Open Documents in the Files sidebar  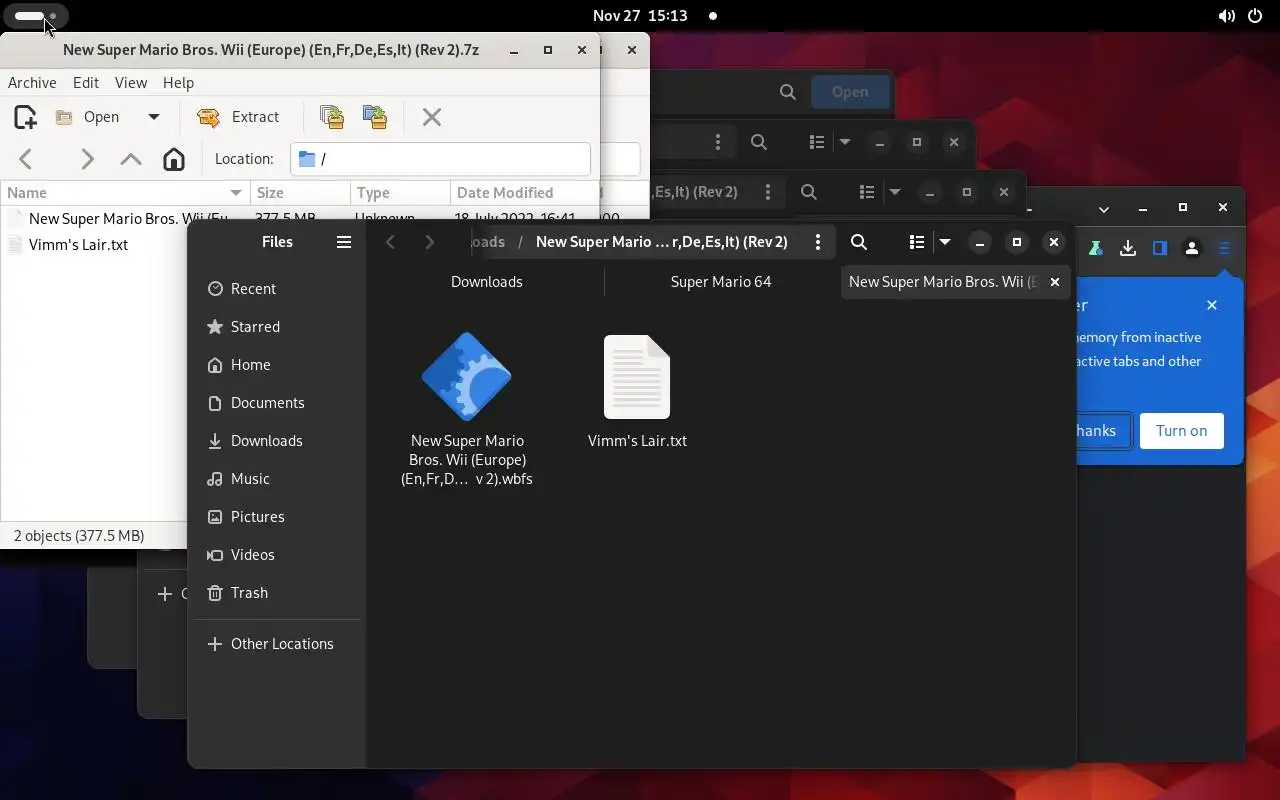[x=277, y=403]
